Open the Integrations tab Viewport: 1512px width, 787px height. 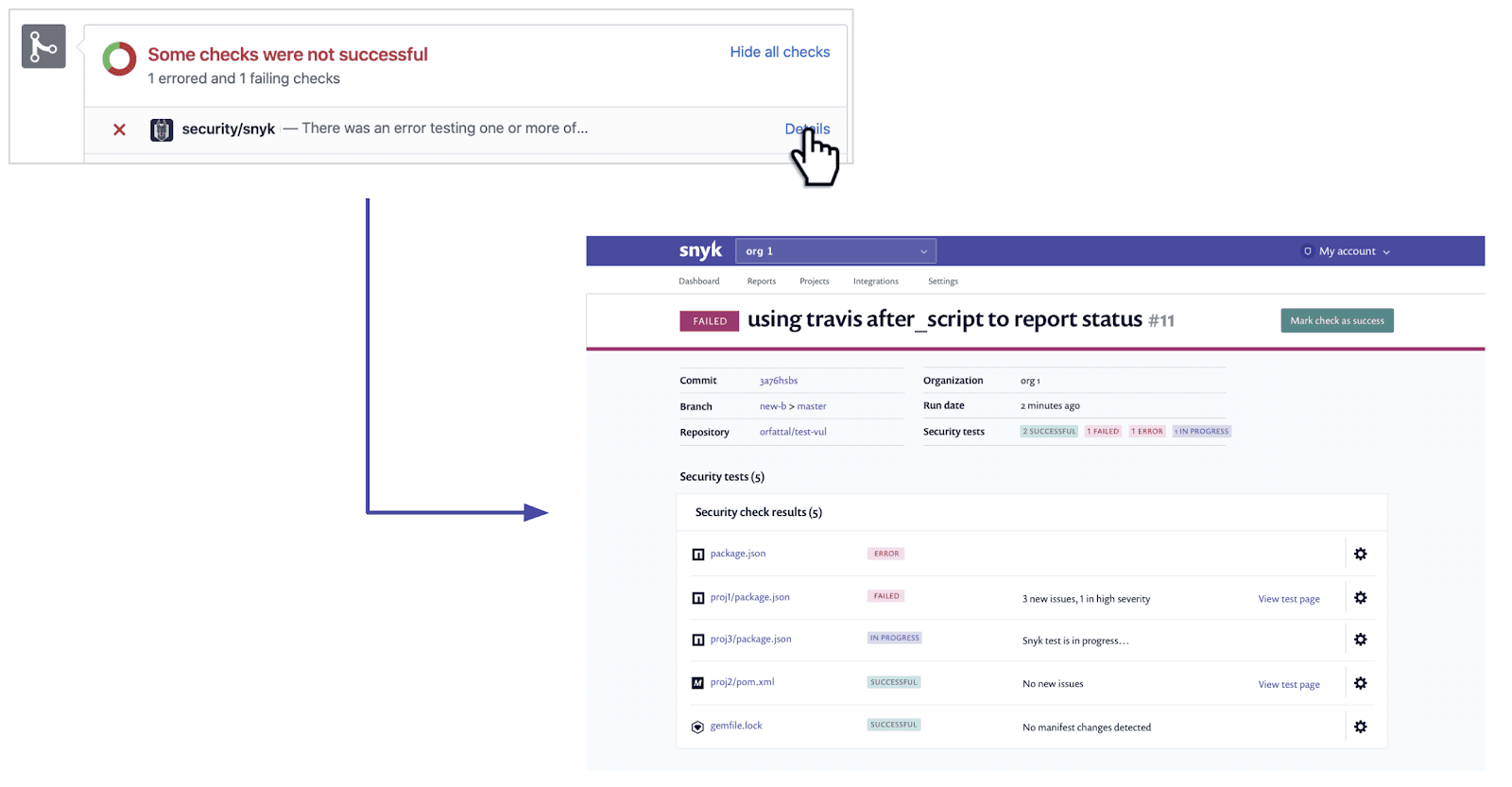[x=875, y=282]
